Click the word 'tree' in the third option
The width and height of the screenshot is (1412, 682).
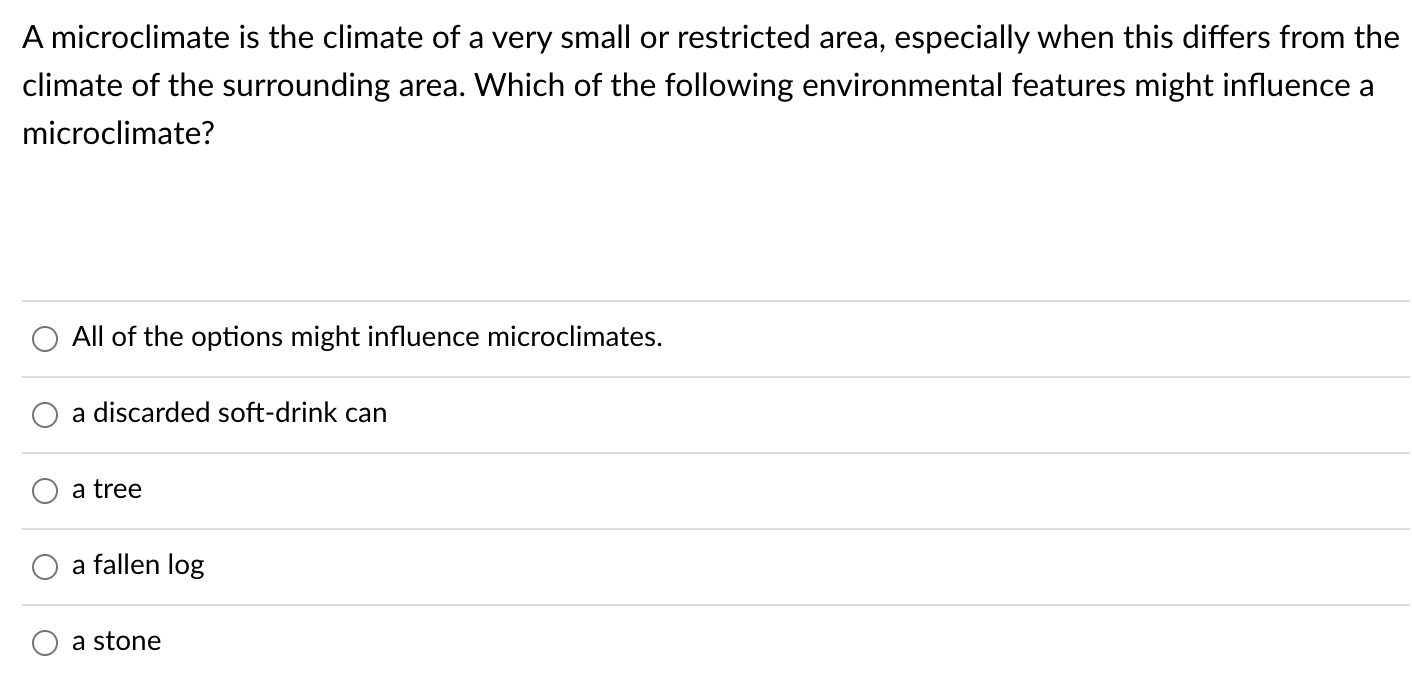pyautogui.click(x=118, y=489)
